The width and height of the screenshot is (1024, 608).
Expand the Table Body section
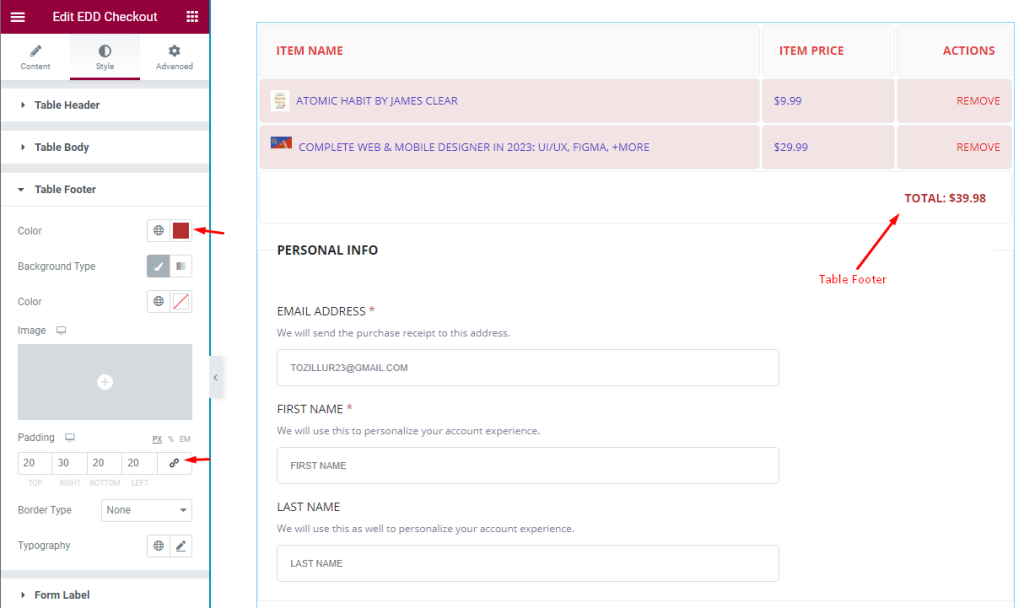(104, 148)
